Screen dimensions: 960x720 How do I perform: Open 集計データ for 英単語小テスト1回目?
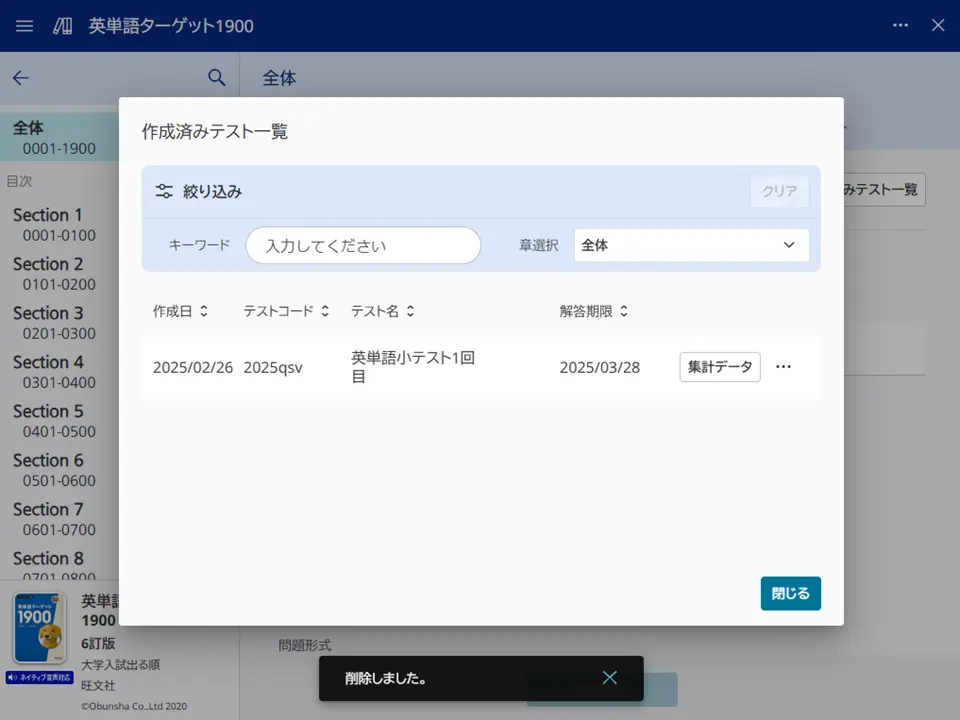[719, 367]
